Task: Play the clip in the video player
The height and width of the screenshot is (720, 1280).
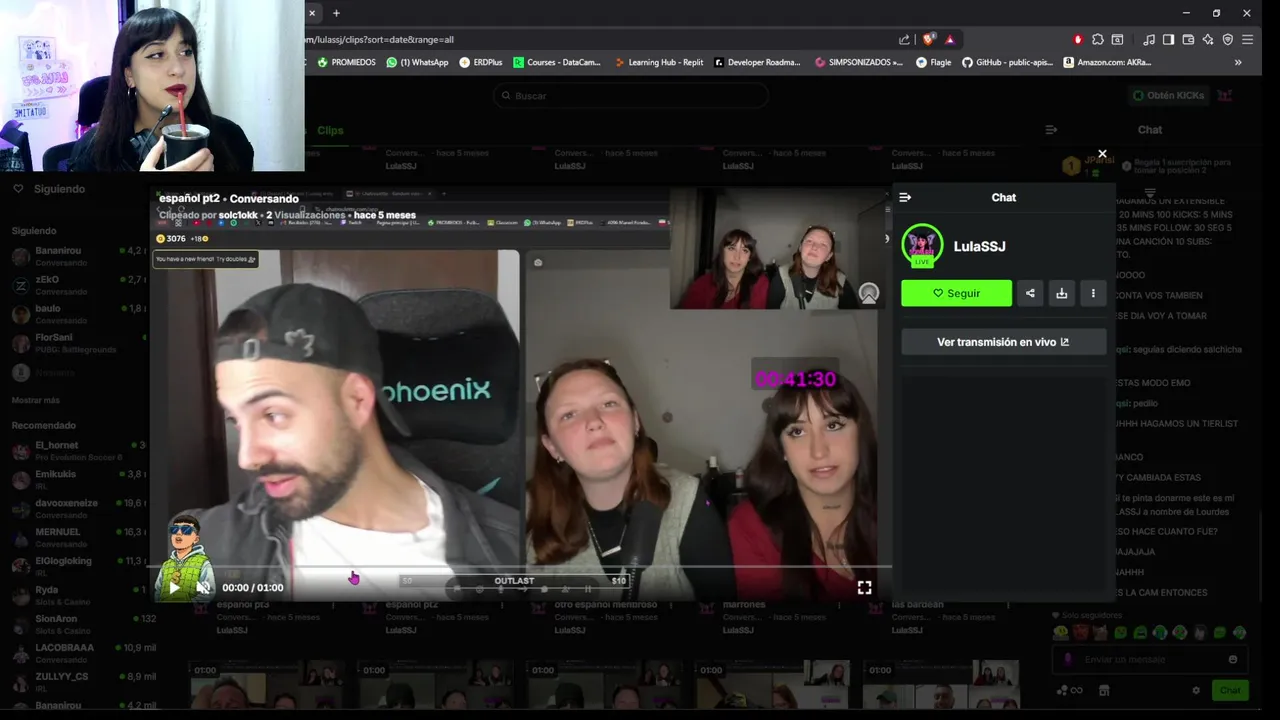Action: [x=174, y=588]
